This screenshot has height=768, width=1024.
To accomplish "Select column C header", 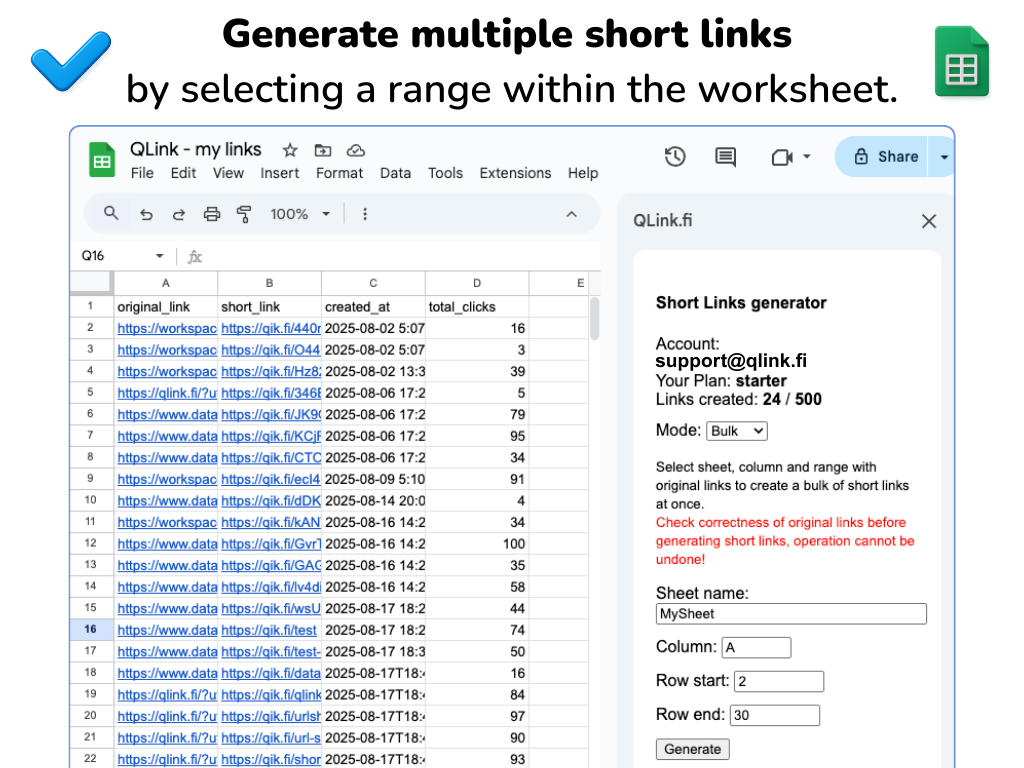I will pyautogui.click(x=374, y=283).
